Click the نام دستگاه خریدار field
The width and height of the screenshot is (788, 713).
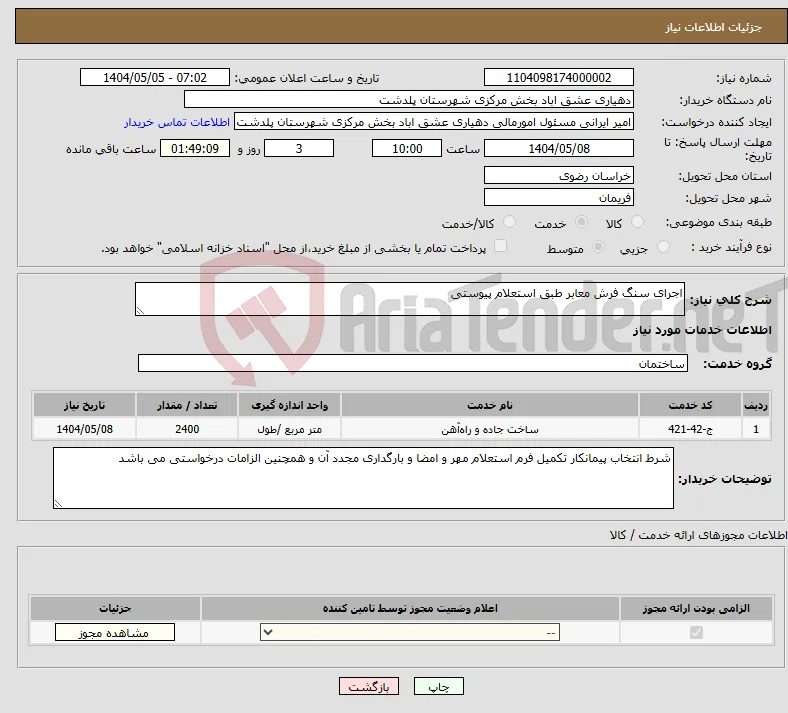(x=409, y=99)
